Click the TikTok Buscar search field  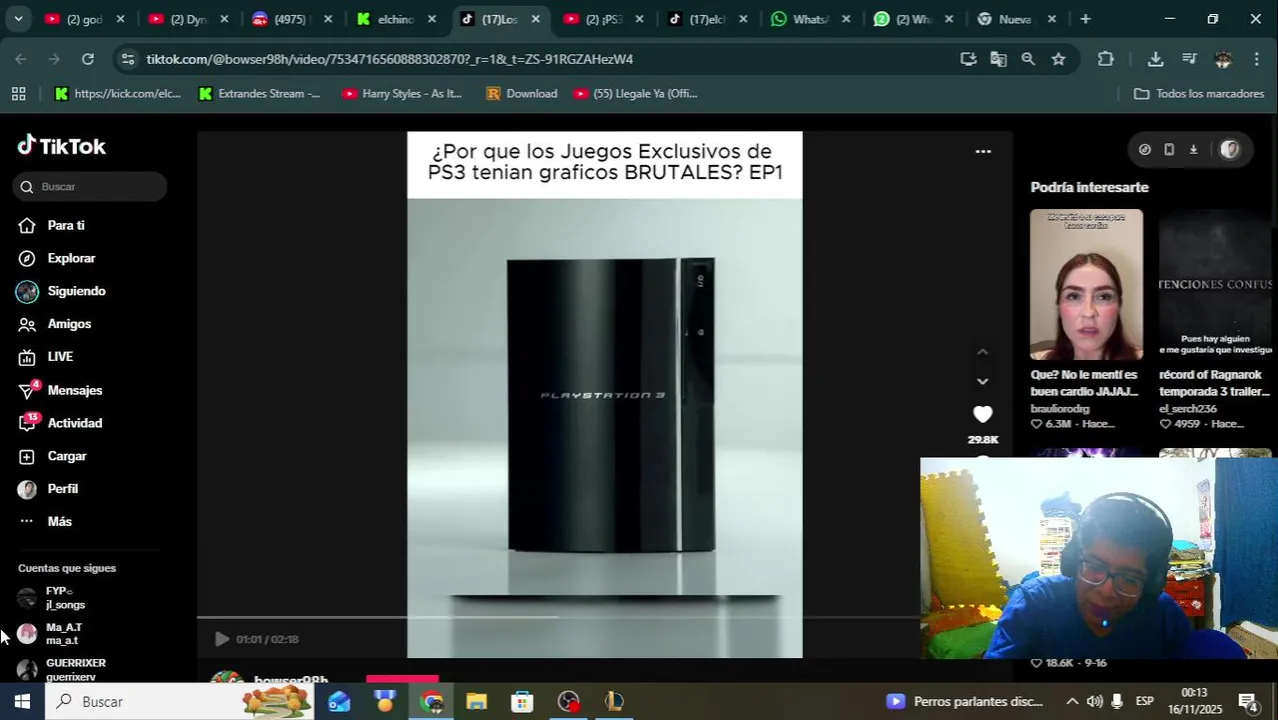coord(90,187)
